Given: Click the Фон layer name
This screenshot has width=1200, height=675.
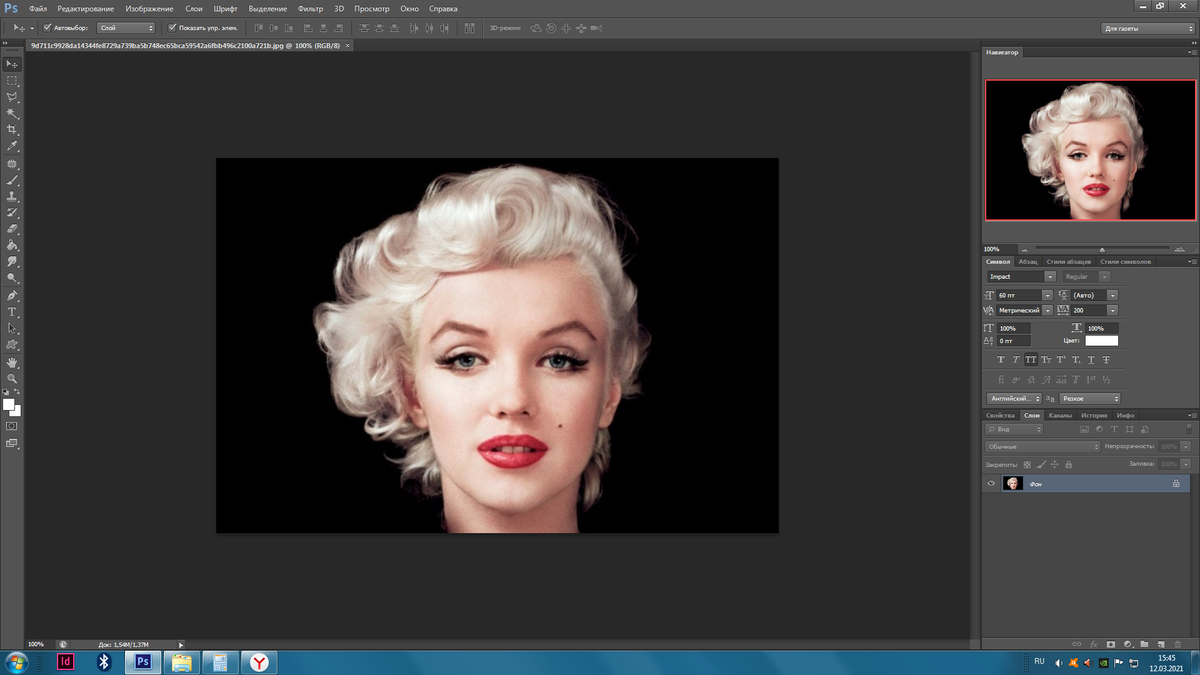Looking at the screenshot, I should pos(1036,484).
